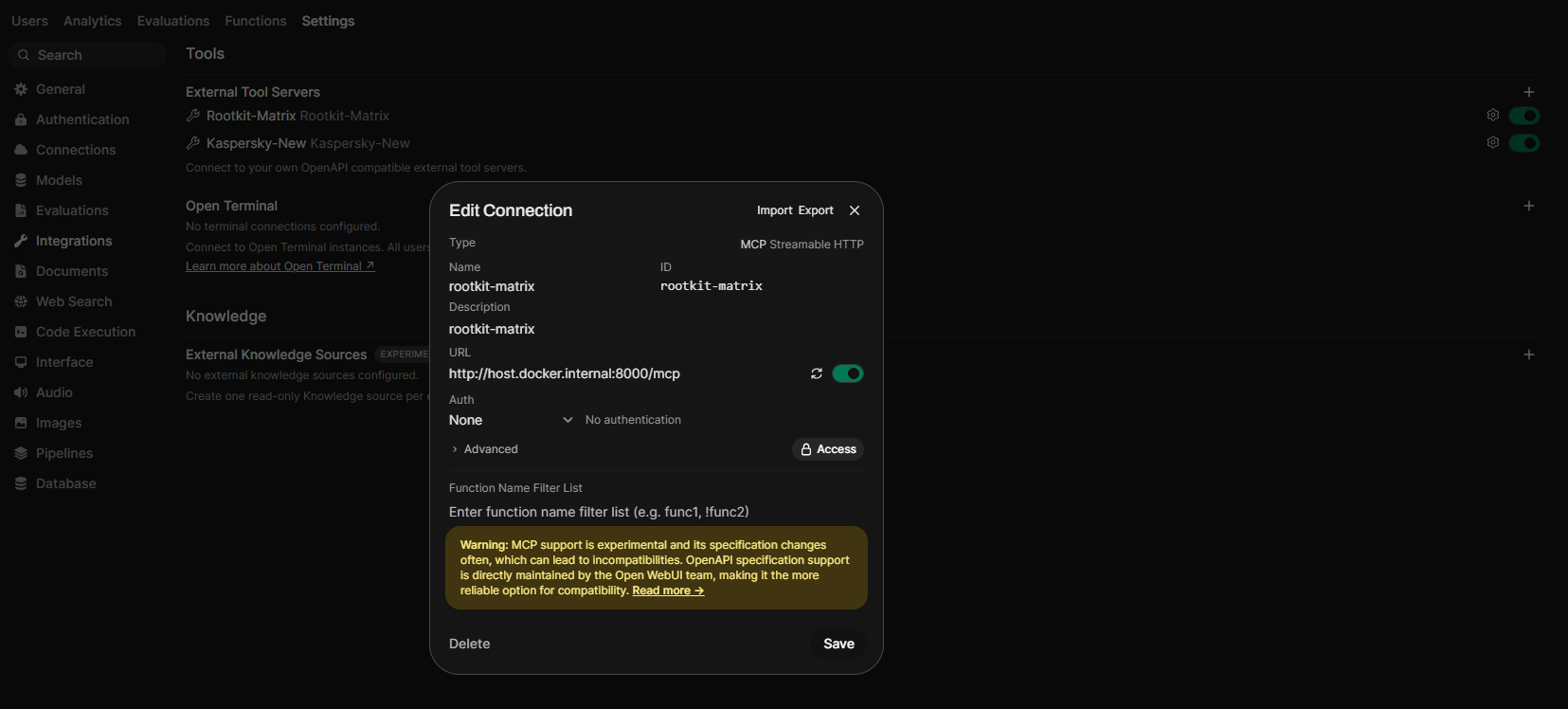Image resolution: width=1568 pixels, height=709 pixels.
Task: Add an Open Terminal connection with plus
Action: [x=1529, y=206]
